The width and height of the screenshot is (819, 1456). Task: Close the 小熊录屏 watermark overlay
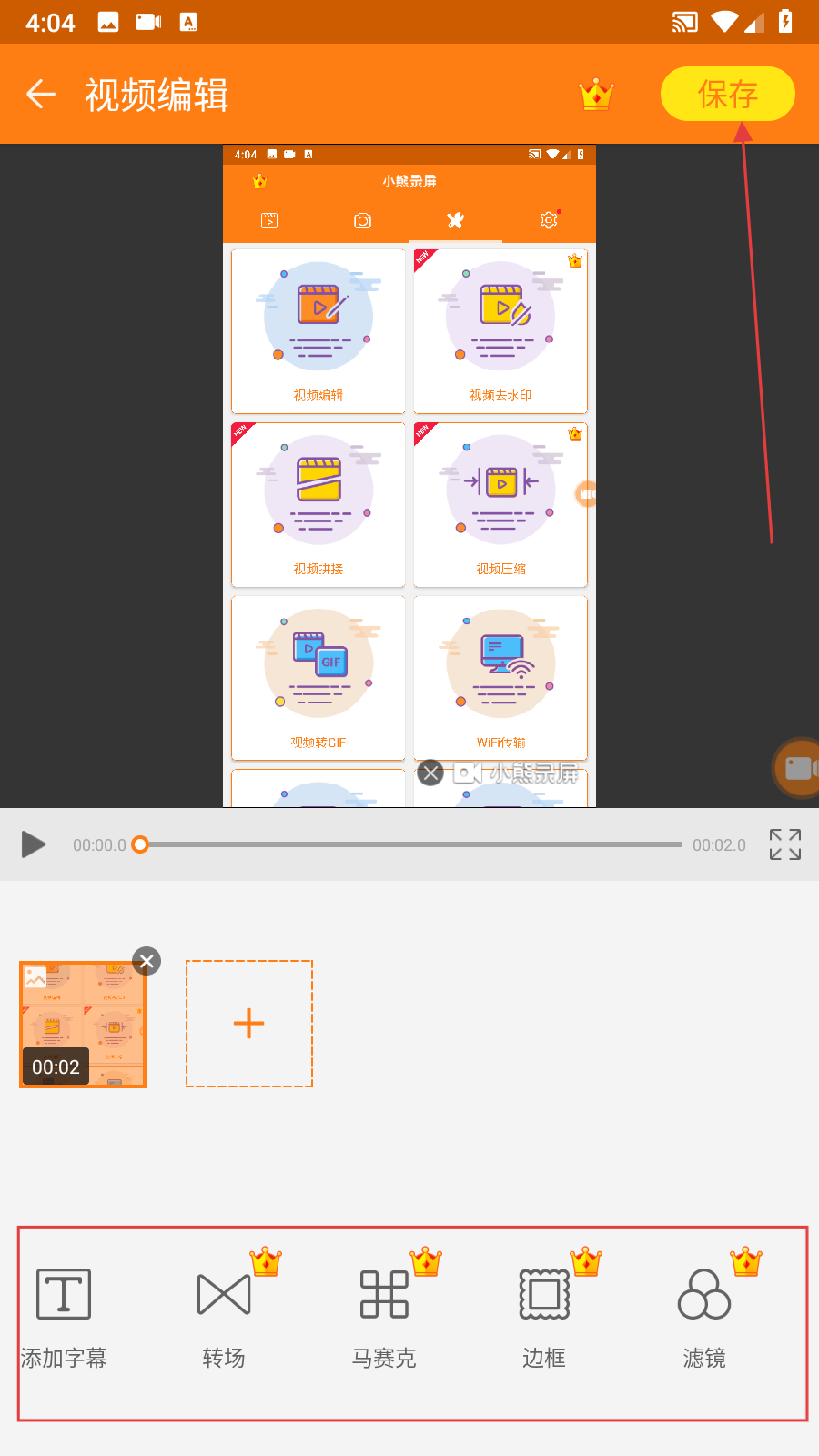431,773
